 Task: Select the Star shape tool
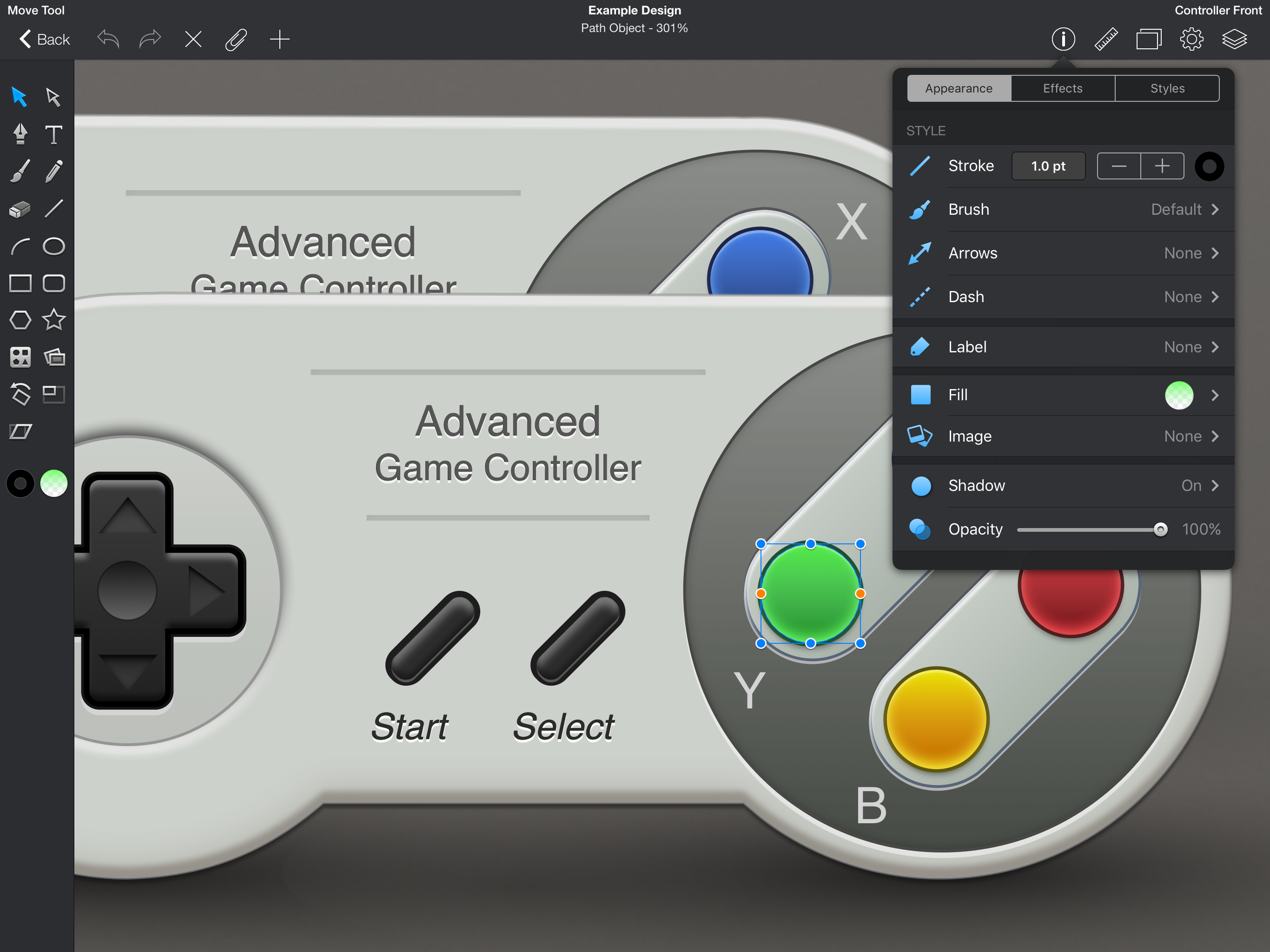(x=53, y=320)
